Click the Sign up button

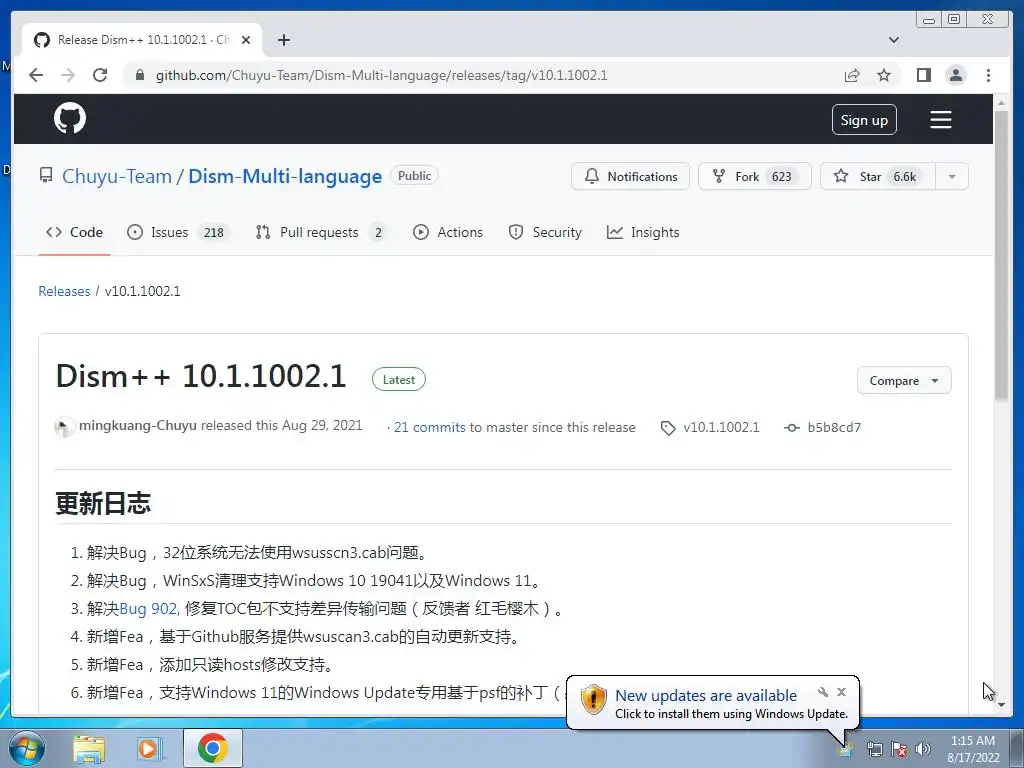tap(864, 120)
